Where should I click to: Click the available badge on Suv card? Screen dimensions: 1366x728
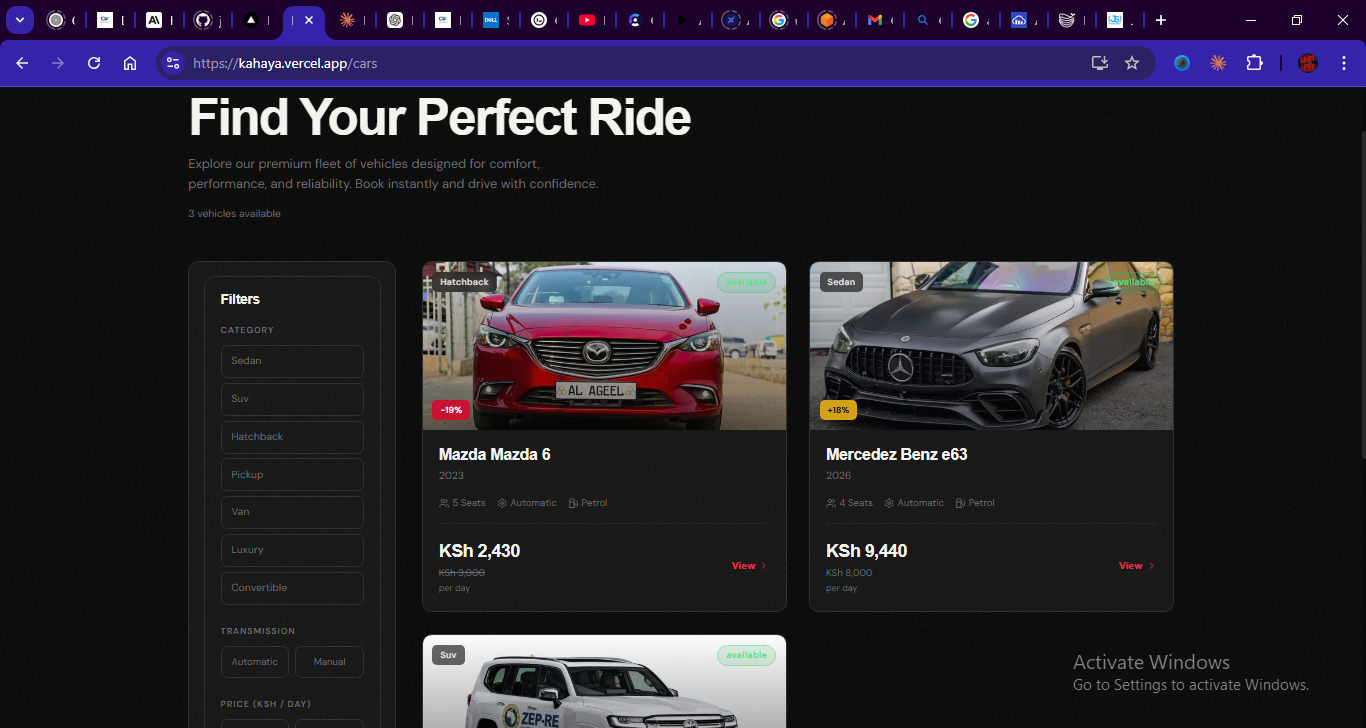(746, 655)
